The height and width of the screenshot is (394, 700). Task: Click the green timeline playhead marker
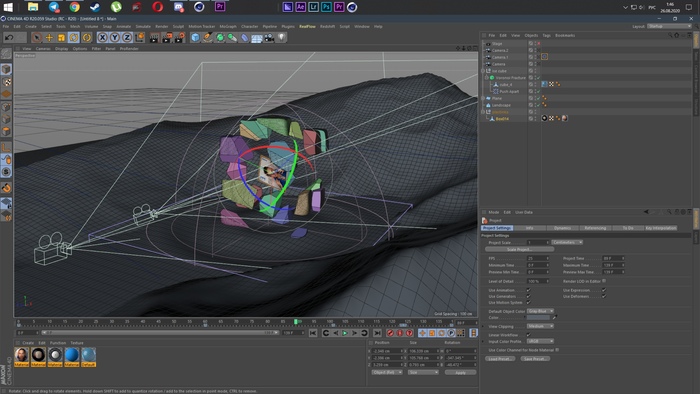296,321
